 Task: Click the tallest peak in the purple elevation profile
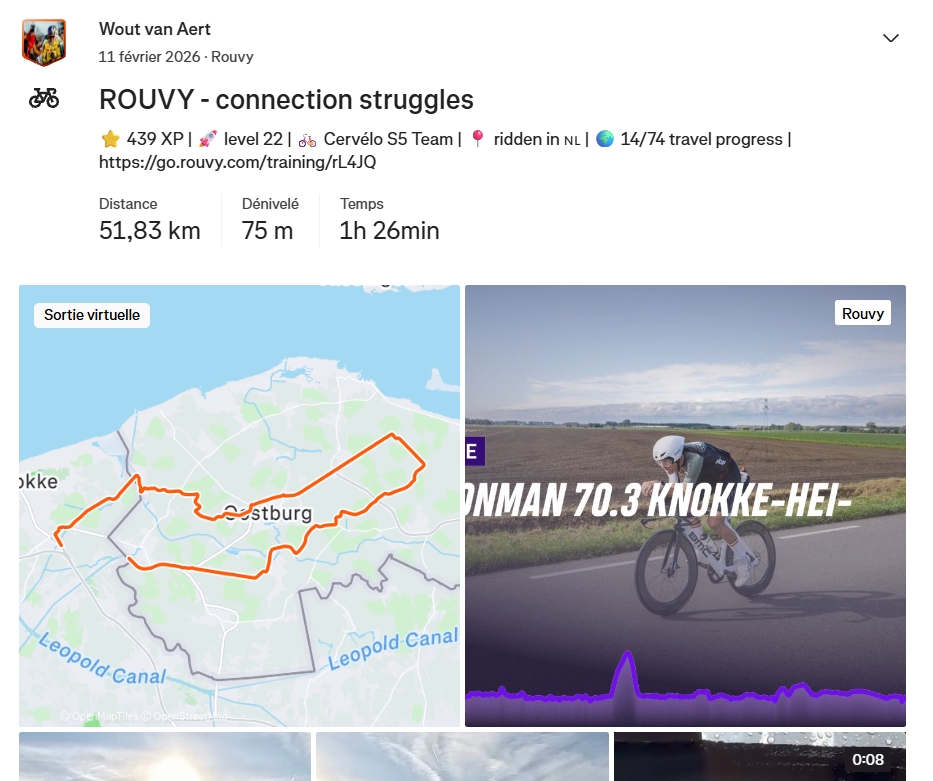click(x=627, y=660)
